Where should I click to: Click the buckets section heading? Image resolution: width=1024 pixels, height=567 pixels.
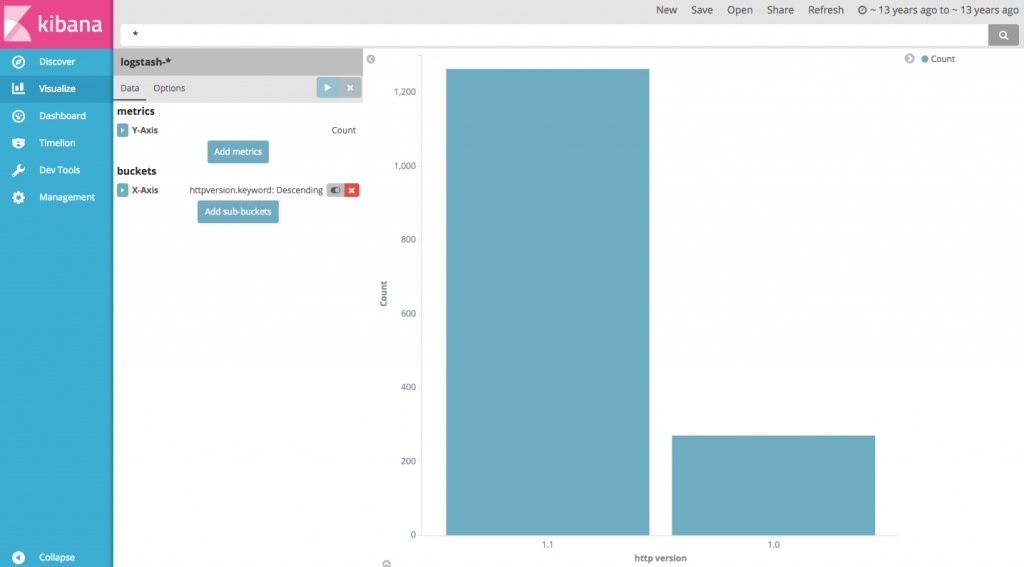click(x=136, y=171)
